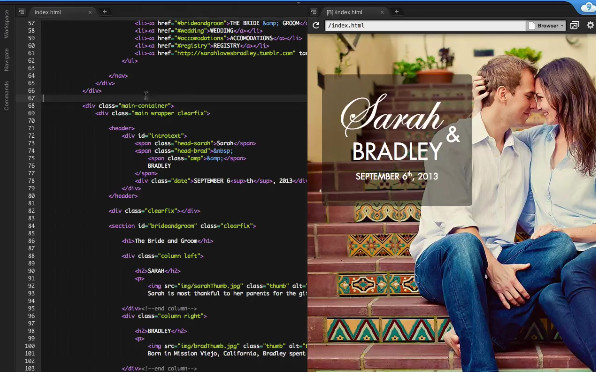
Task: Open preview settings gear icon
Action: [590, 25]
